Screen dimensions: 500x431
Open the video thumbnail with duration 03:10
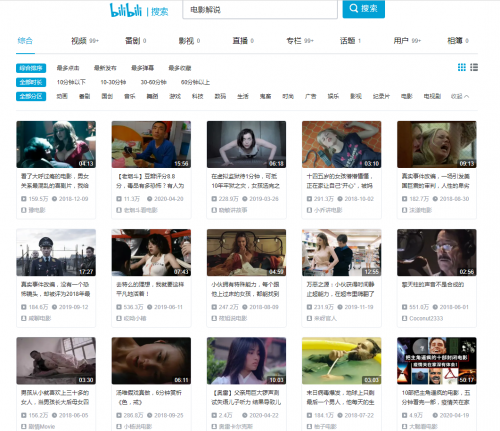(342, 144)
